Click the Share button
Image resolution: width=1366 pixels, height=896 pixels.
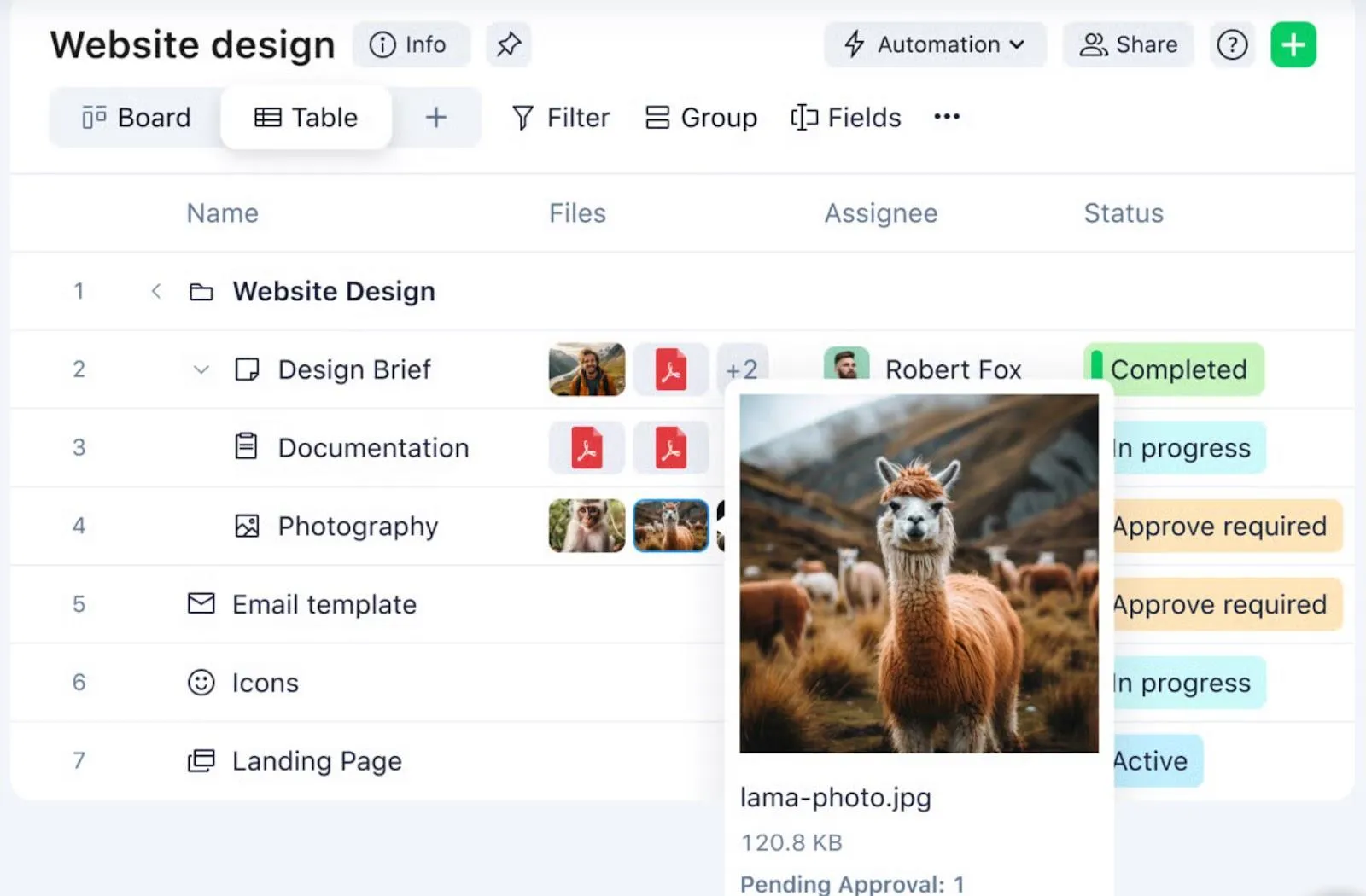pyautogui.click(x=1129, y=44)
